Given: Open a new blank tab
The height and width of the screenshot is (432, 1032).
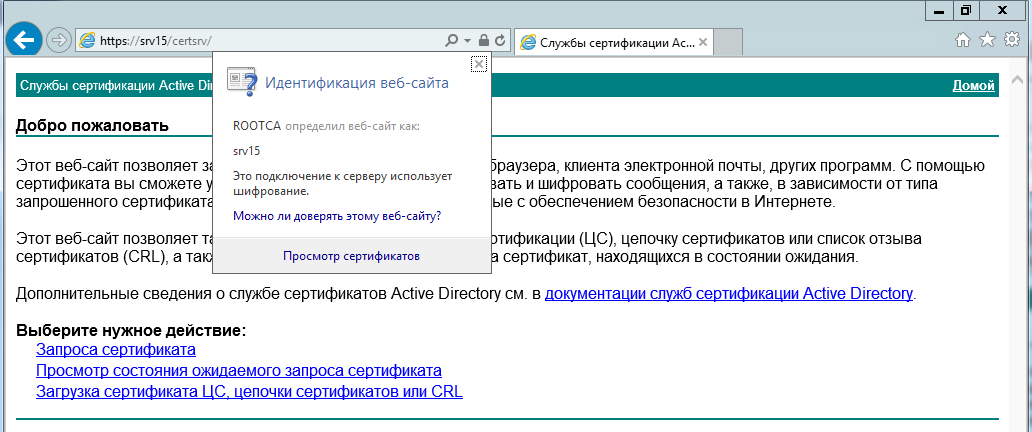Looking at the screenshot, I should pos(728,43).
